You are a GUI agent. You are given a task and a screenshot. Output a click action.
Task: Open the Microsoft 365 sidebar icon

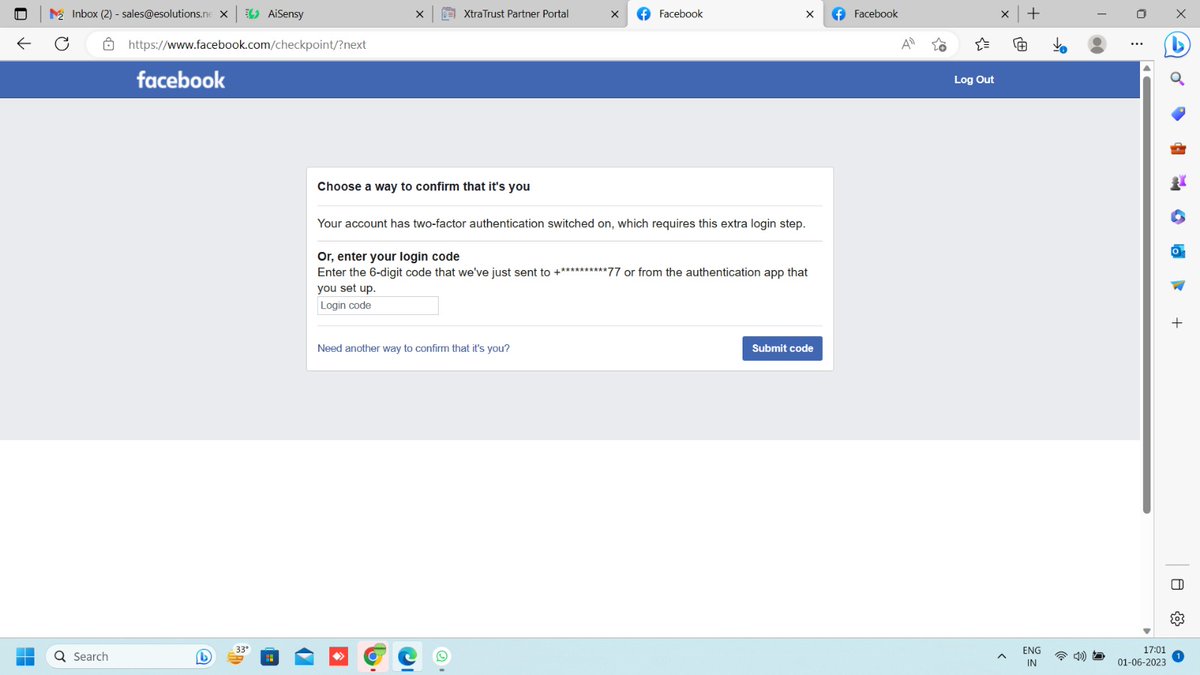tap(1177, 217)
